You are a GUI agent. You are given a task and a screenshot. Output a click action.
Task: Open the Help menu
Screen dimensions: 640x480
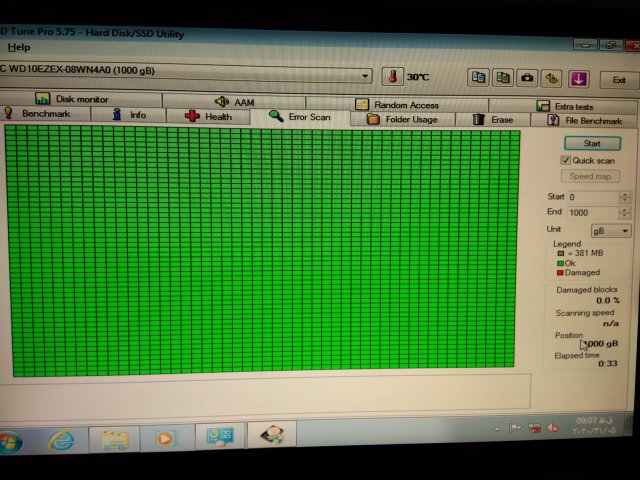click(x=19, y=47)
